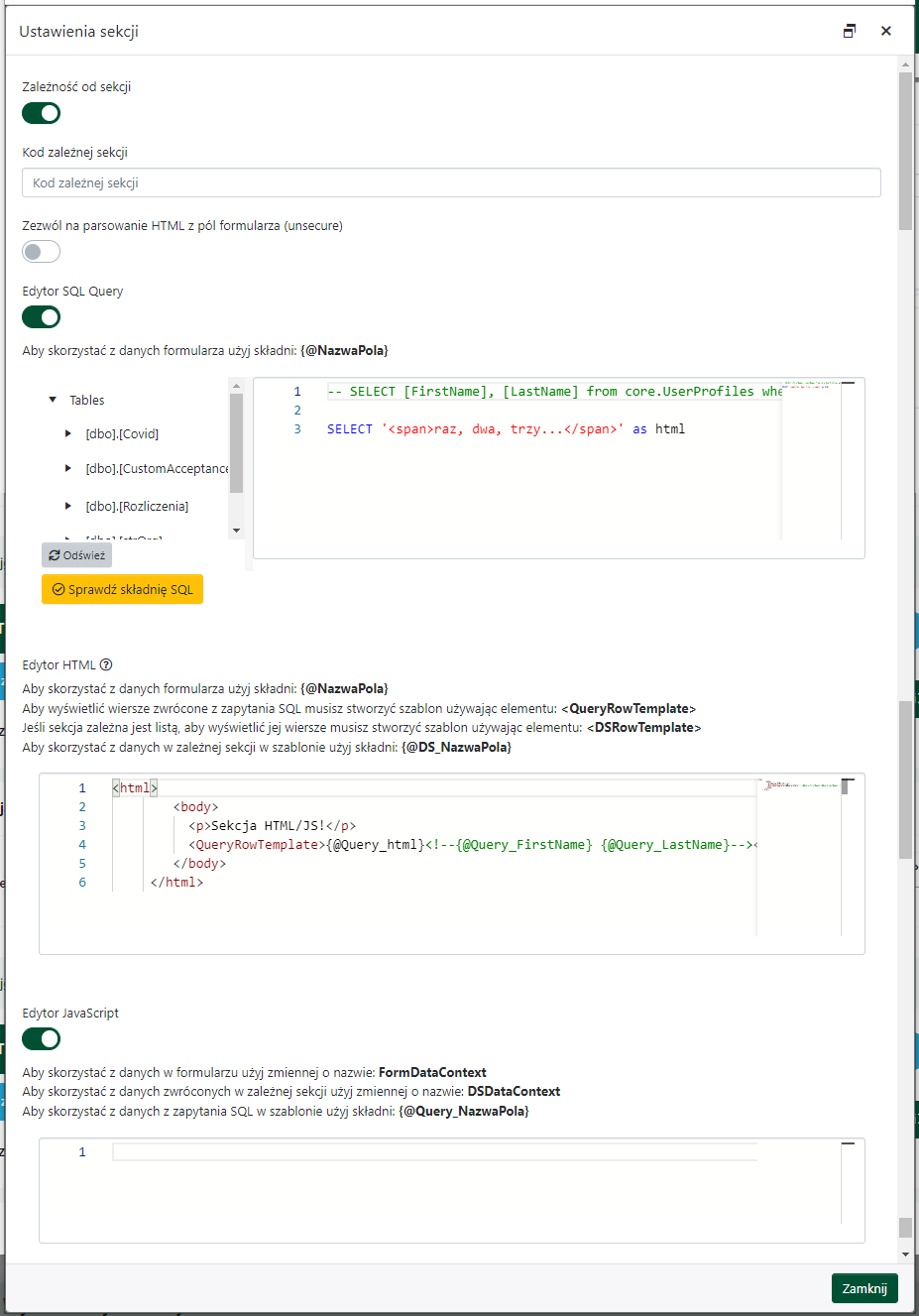Screen dimensions: 919x1316
Task: Disable the Zależność od sekcji toggle
Action: (x=41, y=113)
